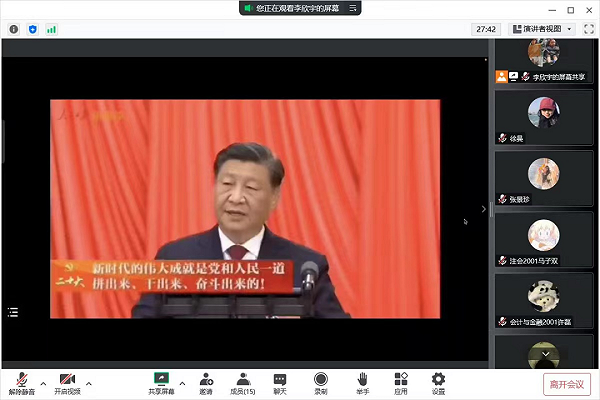Open the 邀请 invite icon

pyautogui.click(x=205, y=382)
